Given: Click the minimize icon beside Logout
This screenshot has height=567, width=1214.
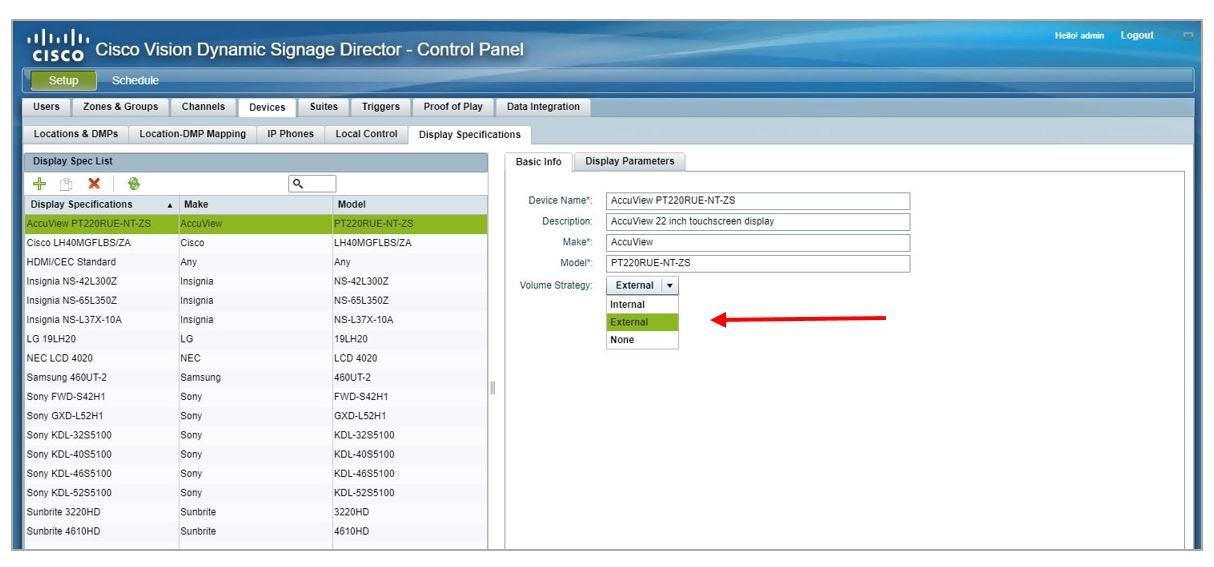Looking at the screenshot, I should (1188, 36).
